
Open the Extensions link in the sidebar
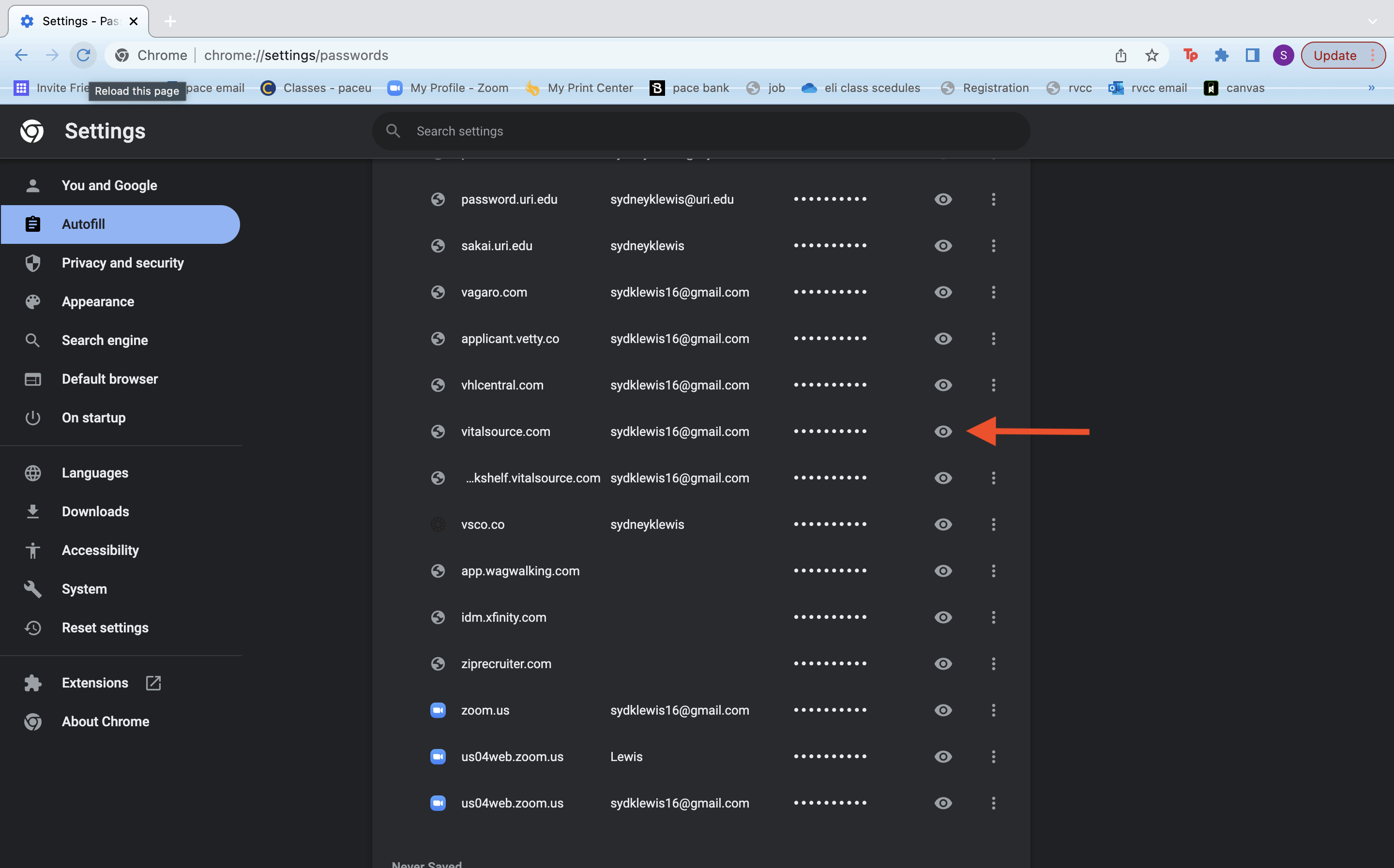95,683
